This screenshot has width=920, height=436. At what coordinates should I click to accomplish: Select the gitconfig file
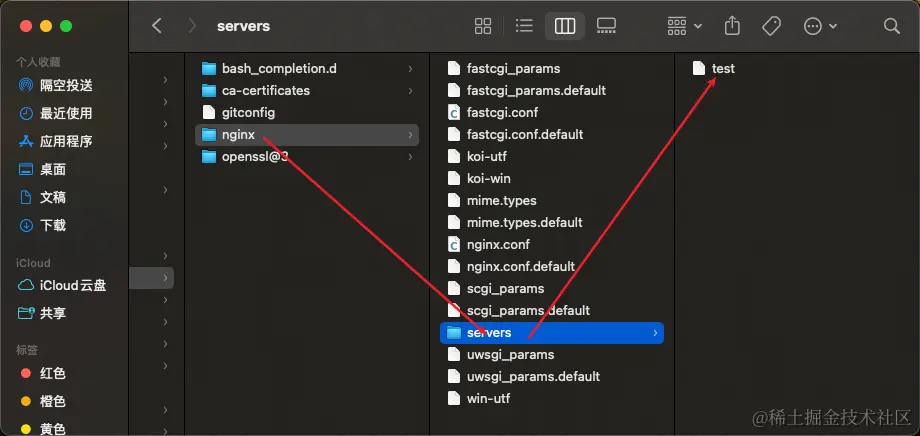coord(307,112)
